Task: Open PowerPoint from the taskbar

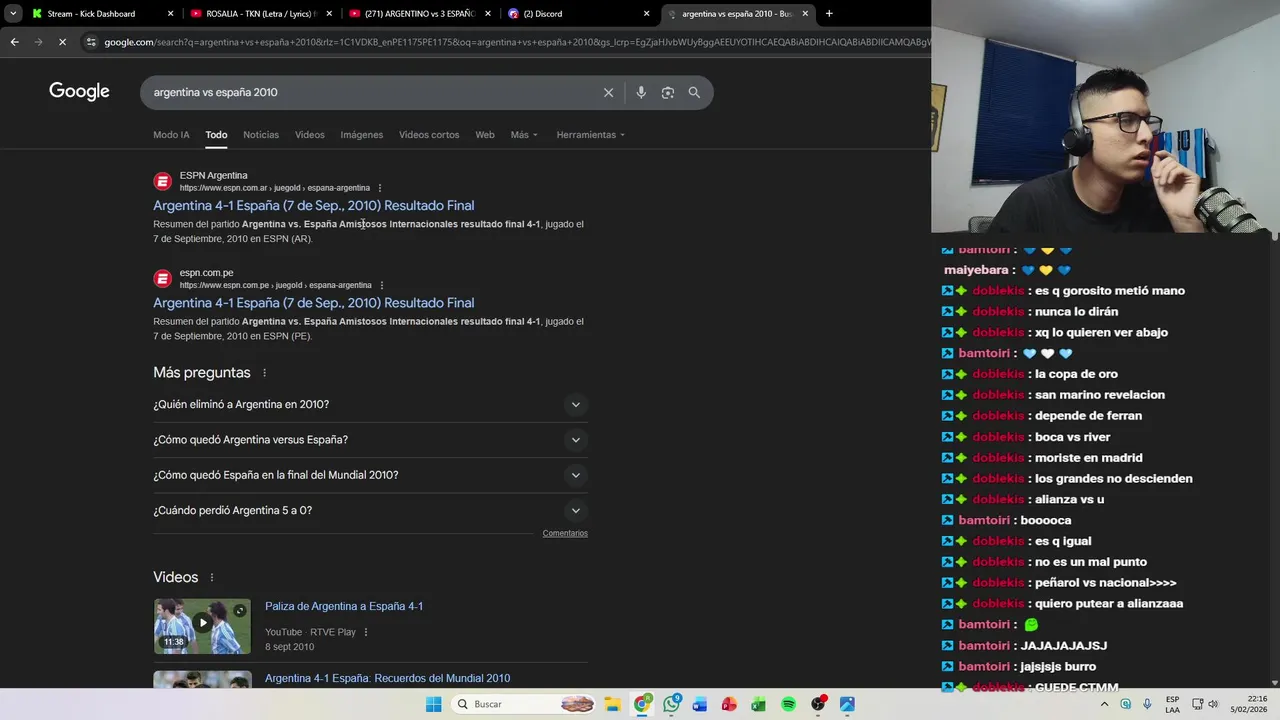Action: (x=729, y=704)
